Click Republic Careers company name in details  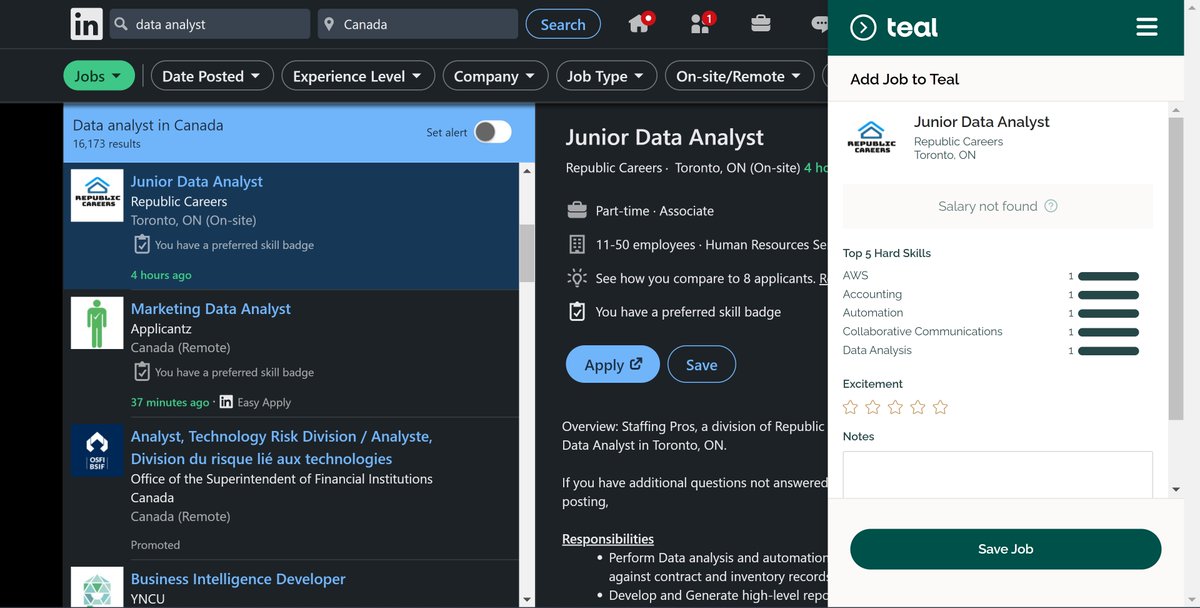coord(614,168)
